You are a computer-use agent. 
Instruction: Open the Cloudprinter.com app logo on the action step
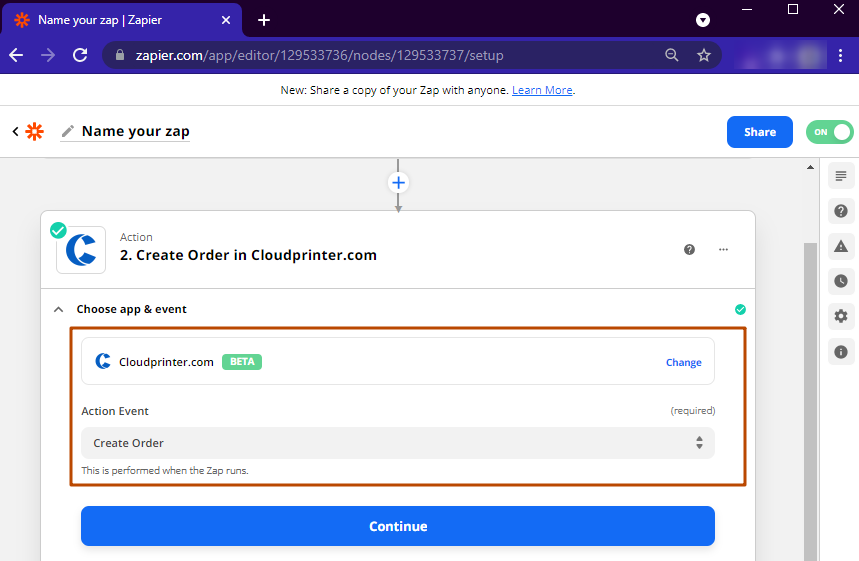coord(81,250)
